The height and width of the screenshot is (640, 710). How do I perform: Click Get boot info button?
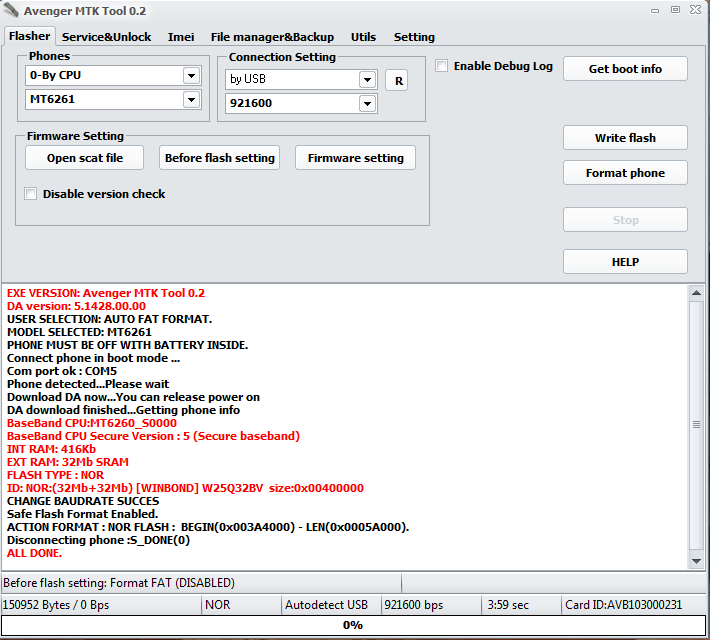tap(625, 69)
